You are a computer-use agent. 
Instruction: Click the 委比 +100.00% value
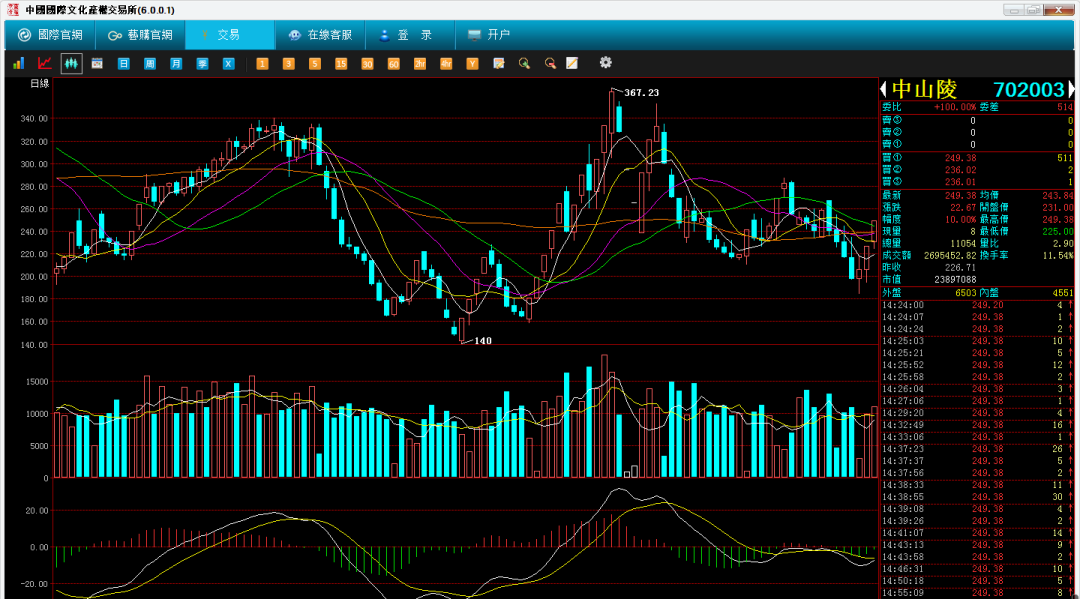tap(955, 107)
